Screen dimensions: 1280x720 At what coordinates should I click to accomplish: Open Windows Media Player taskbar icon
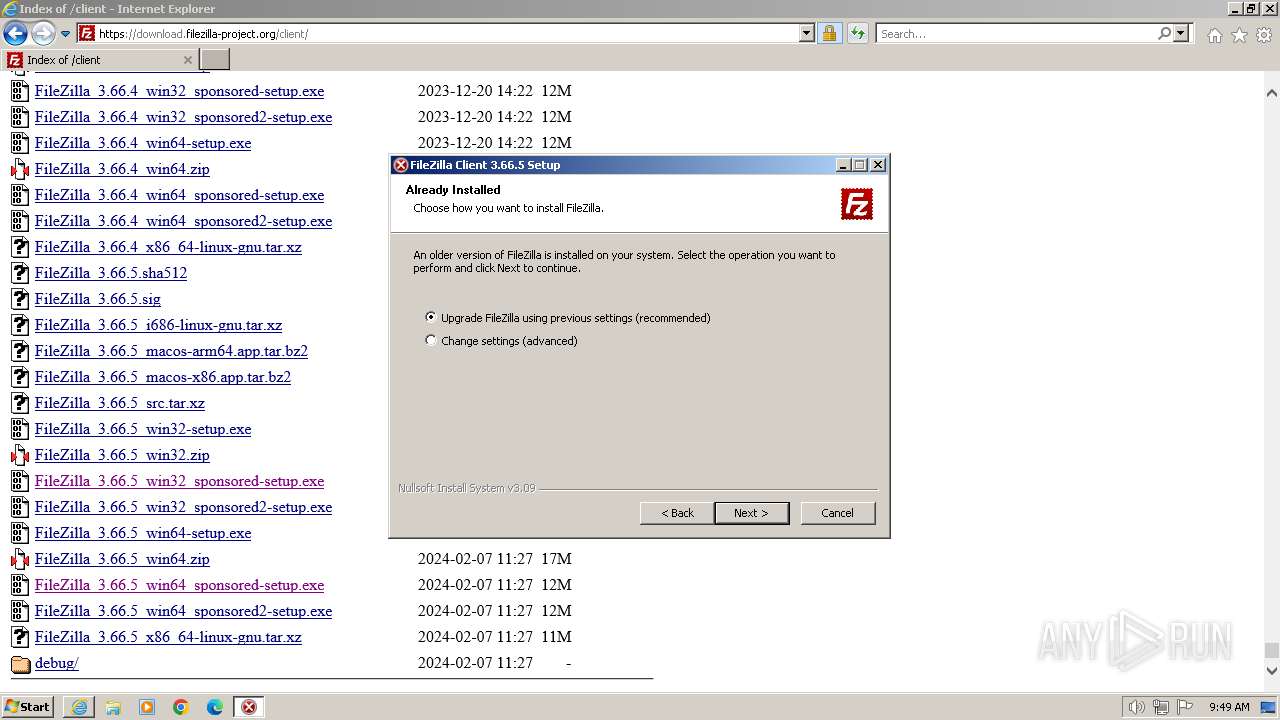point(147,707)
